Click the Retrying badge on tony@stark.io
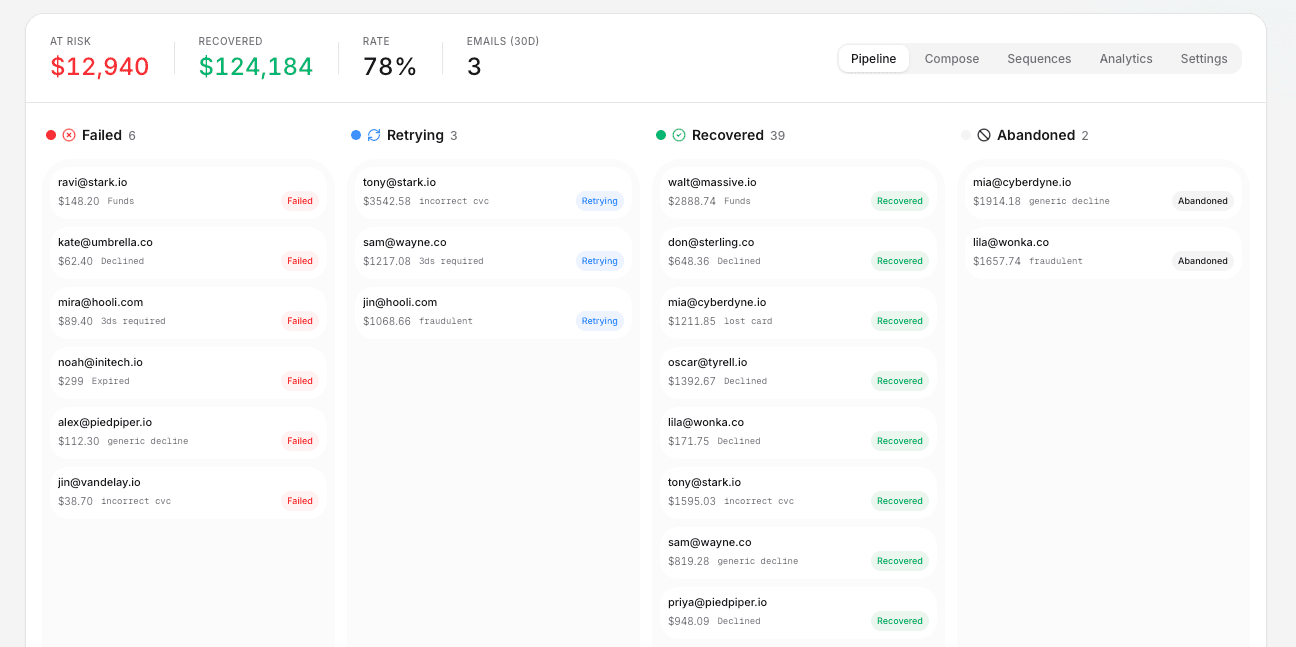Viewport: 1296px width, 647px height. 600,201
